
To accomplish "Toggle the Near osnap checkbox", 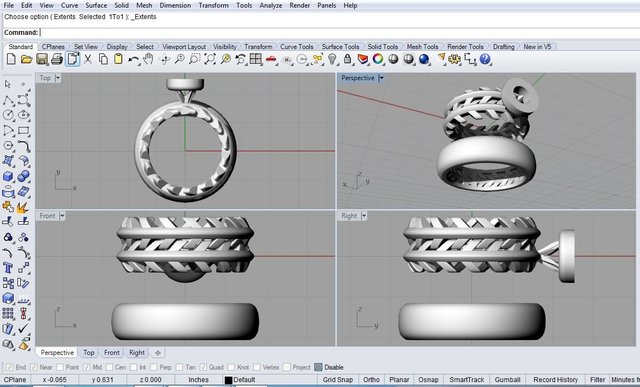I will coord(33,367).
